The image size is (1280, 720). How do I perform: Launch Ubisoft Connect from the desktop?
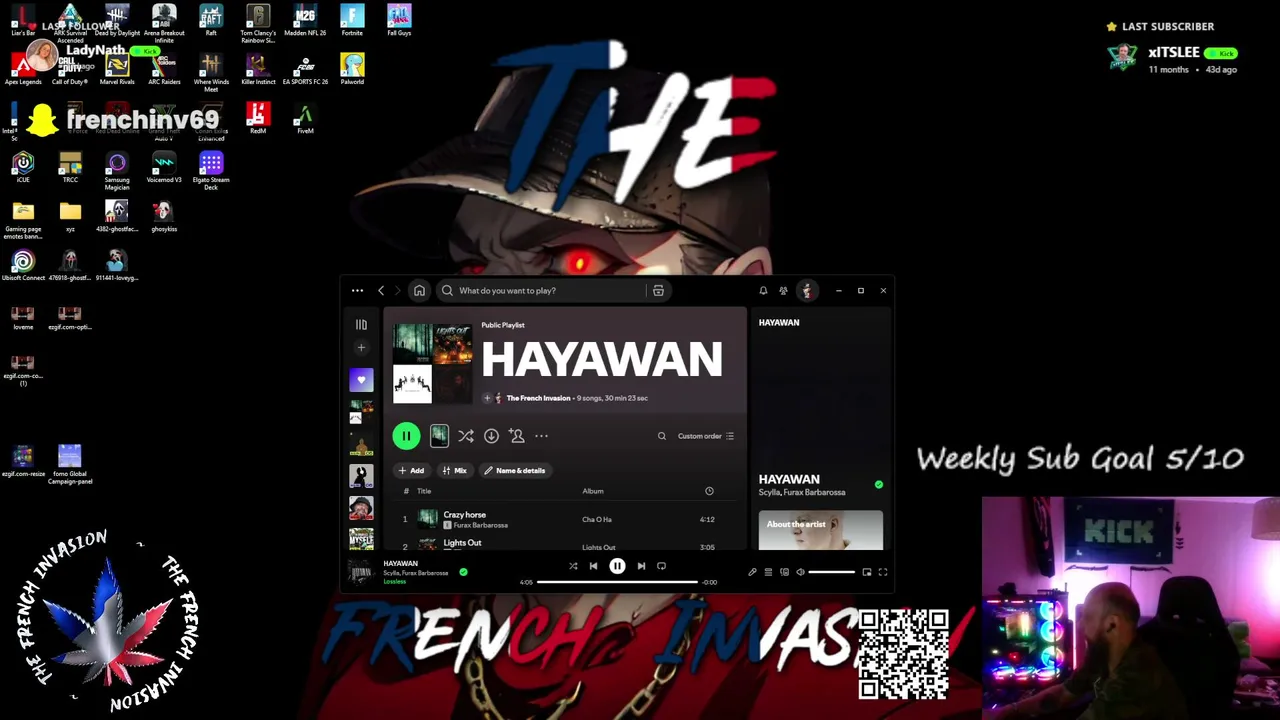(23, 265)
